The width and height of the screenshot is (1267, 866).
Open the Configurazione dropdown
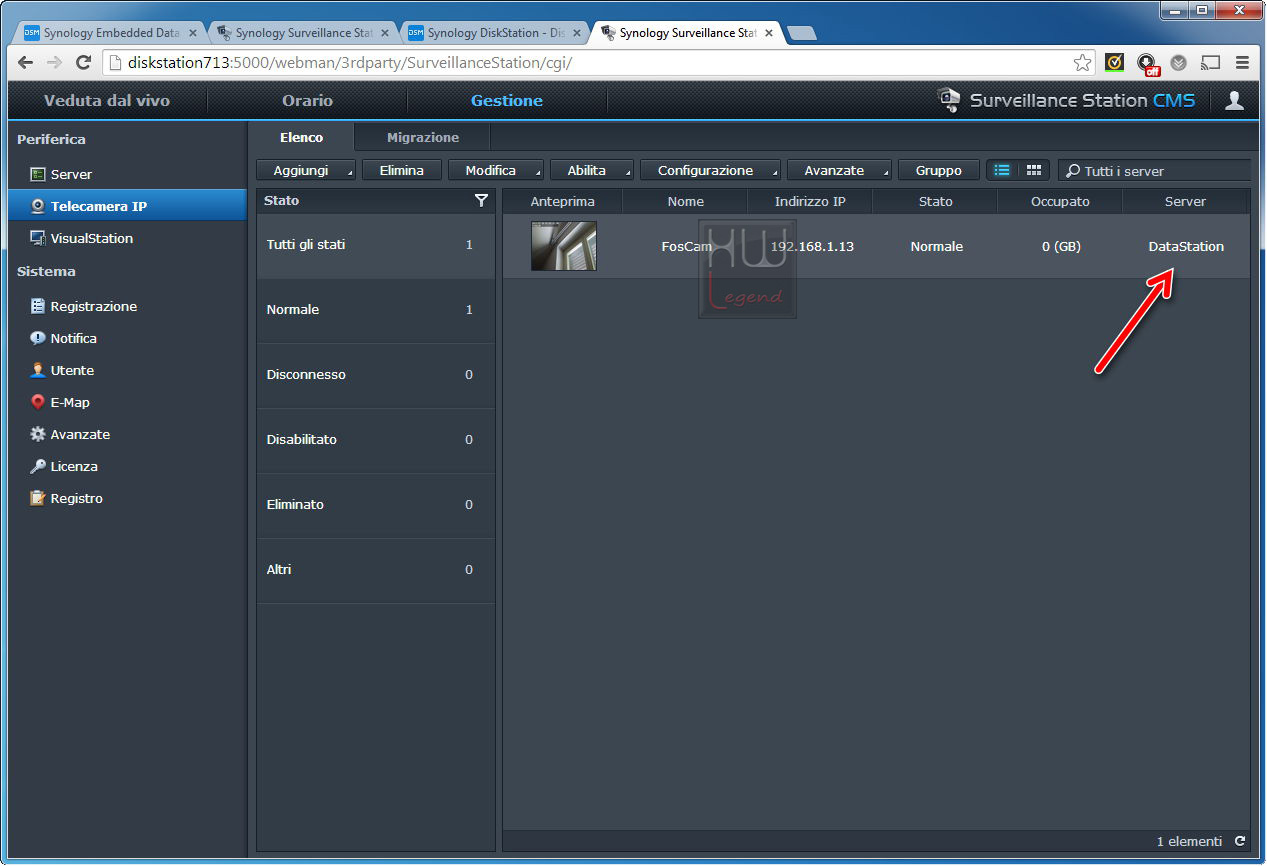710,170
